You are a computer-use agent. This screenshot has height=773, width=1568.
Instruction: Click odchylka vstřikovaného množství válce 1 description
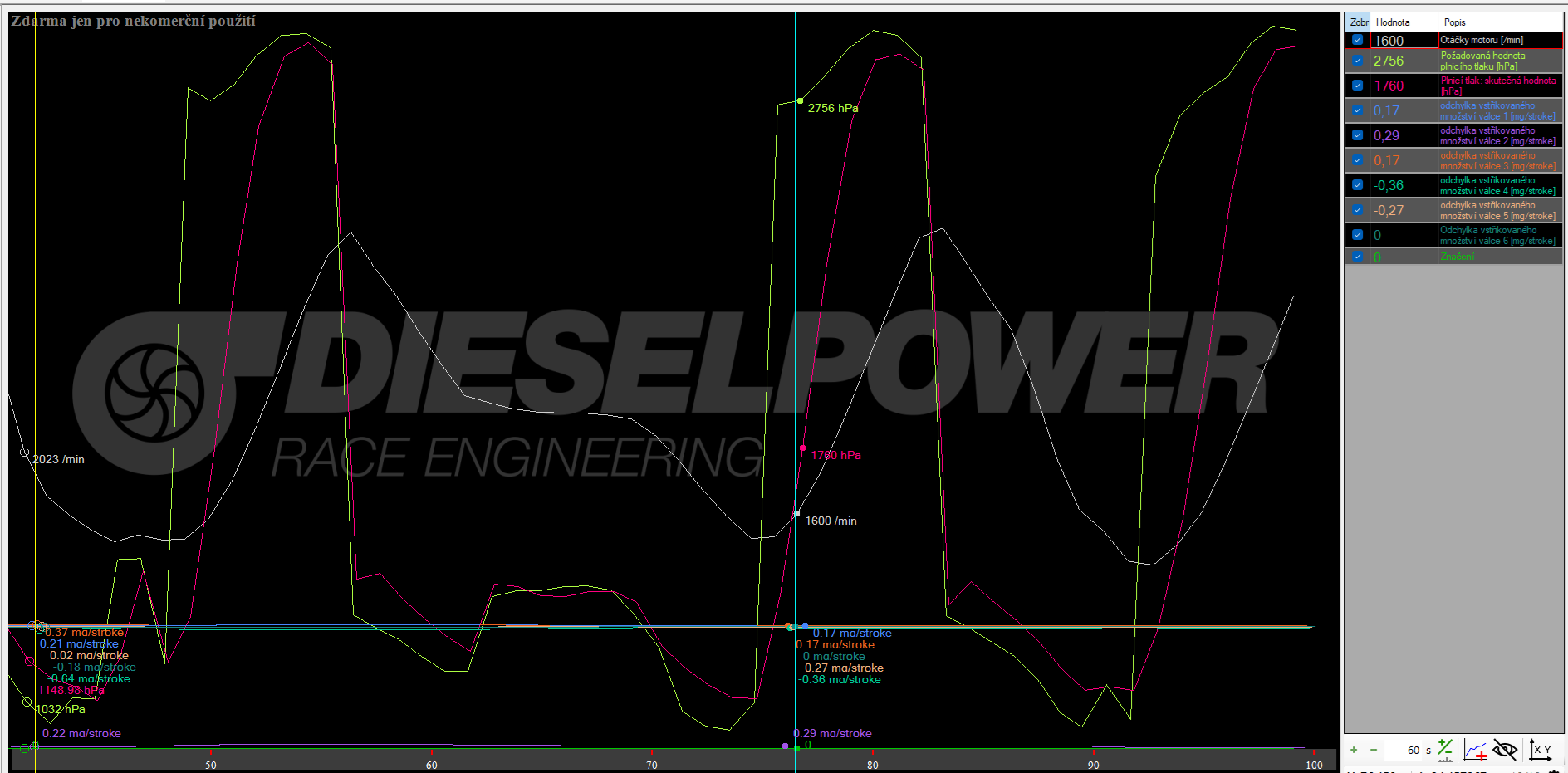tap(1500, 110)
